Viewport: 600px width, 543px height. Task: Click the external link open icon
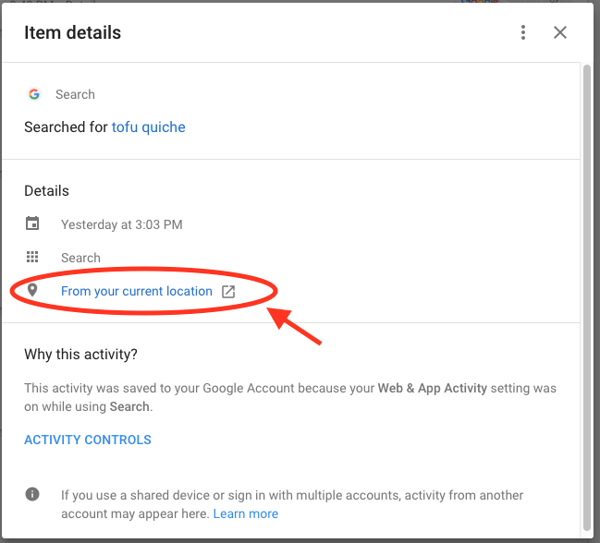(228, 291)
